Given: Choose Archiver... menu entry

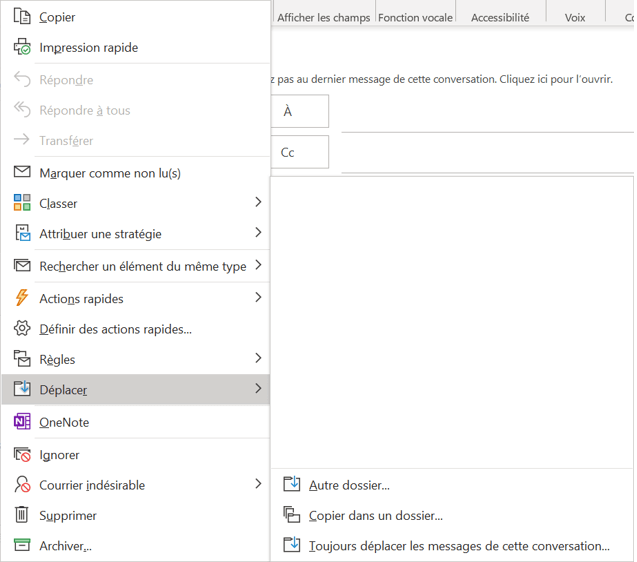Looking at the screenshot, I should click(x=136, y=545).
